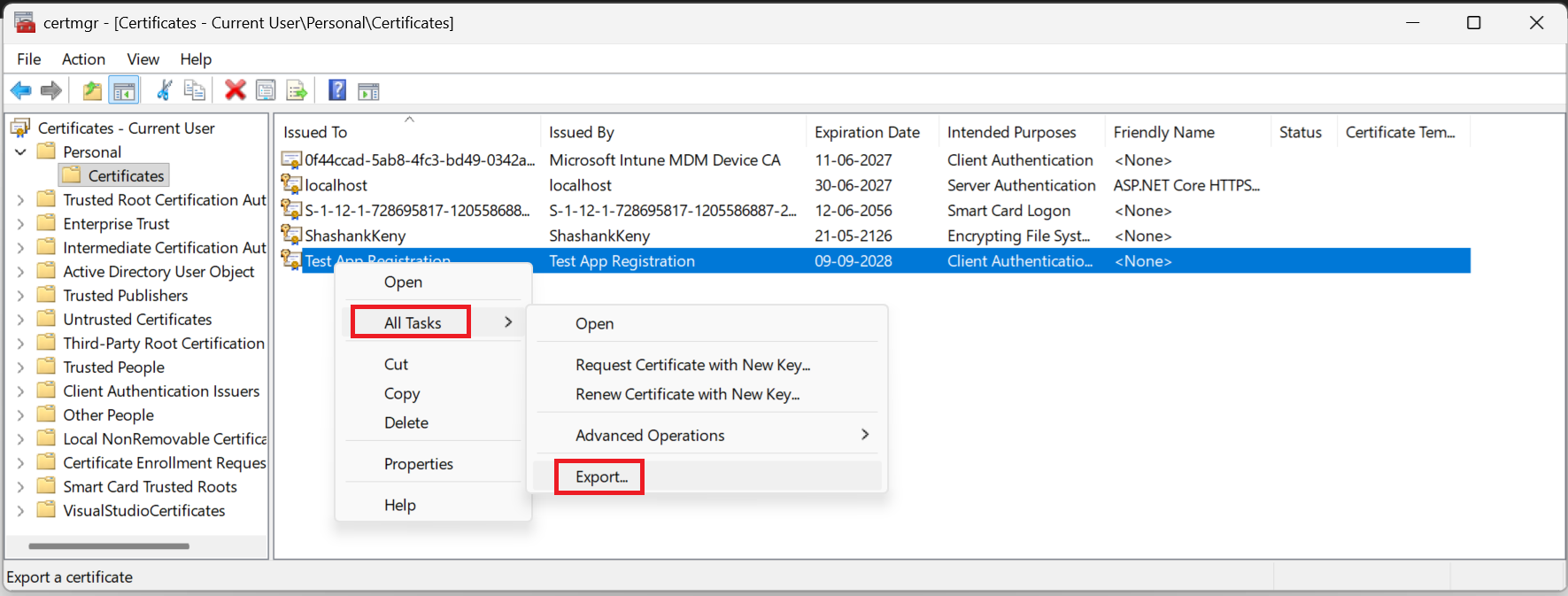Select Certificate Enrollment Requests tree item
Image resolution: width=1568 pixels, height=596 pixels.
[165, 462]
